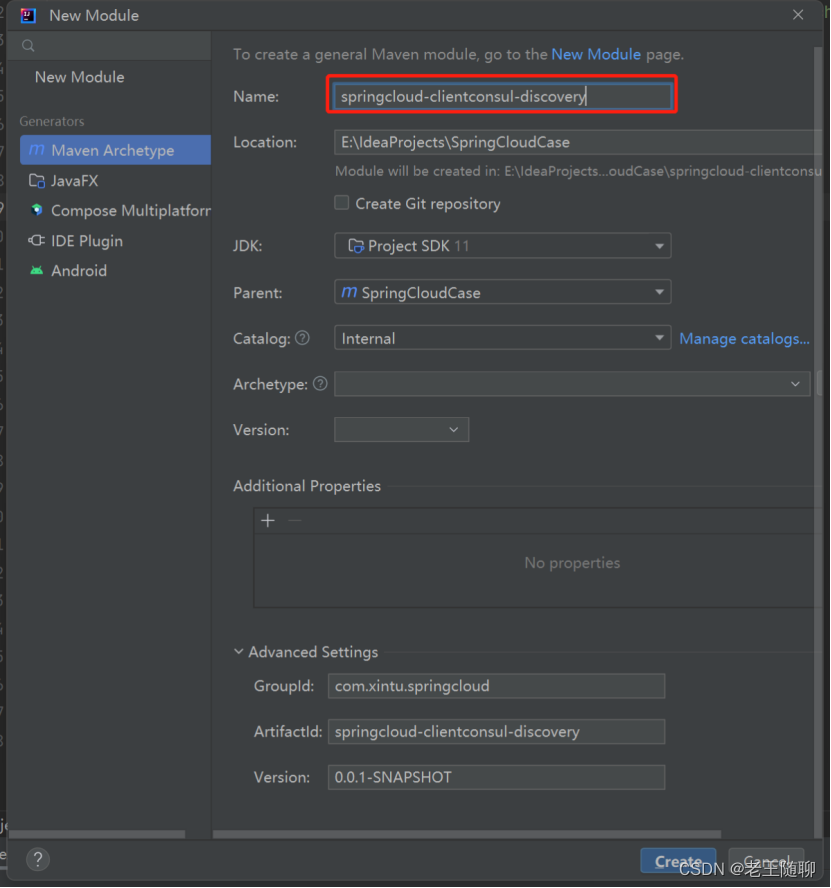Image resolution: width=831 pixels, height=888 pixels.
Task: Click the sidebar search field
Action: [x=109, y=46]
